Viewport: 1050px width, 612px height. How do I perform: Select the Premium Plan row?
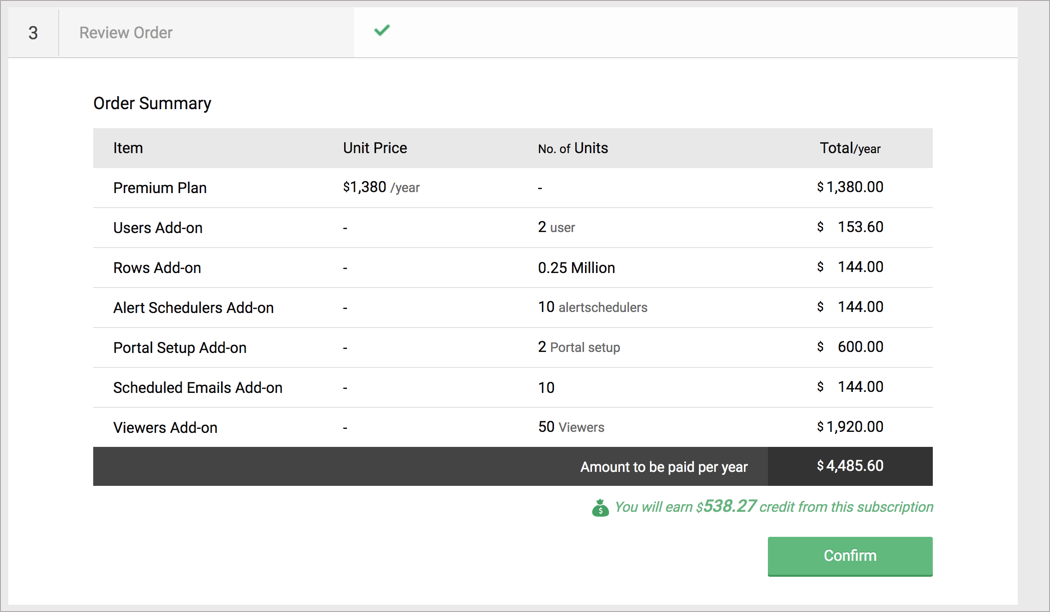[160, 187]
